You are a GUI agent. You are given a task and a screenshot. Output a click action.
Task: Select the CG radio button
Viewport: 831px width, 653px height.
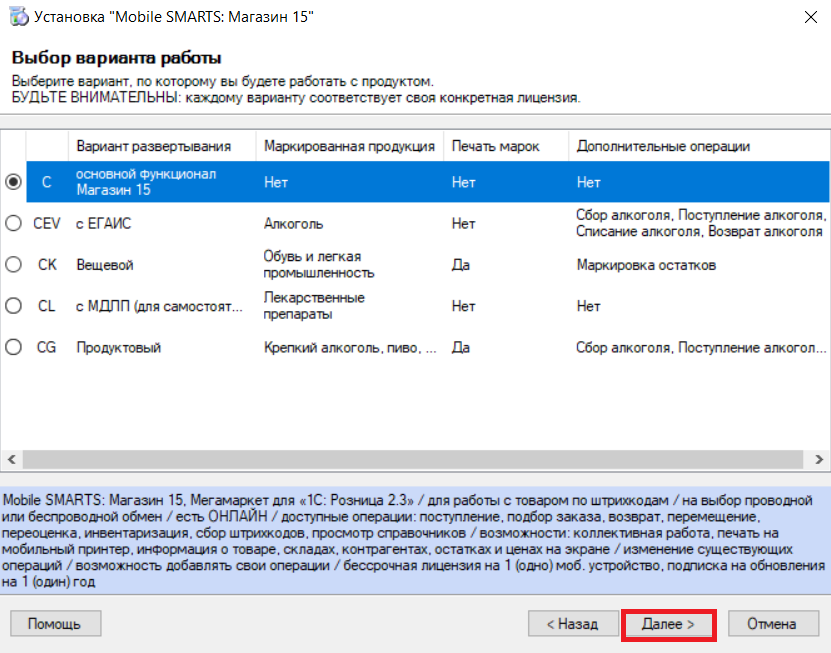13,347
